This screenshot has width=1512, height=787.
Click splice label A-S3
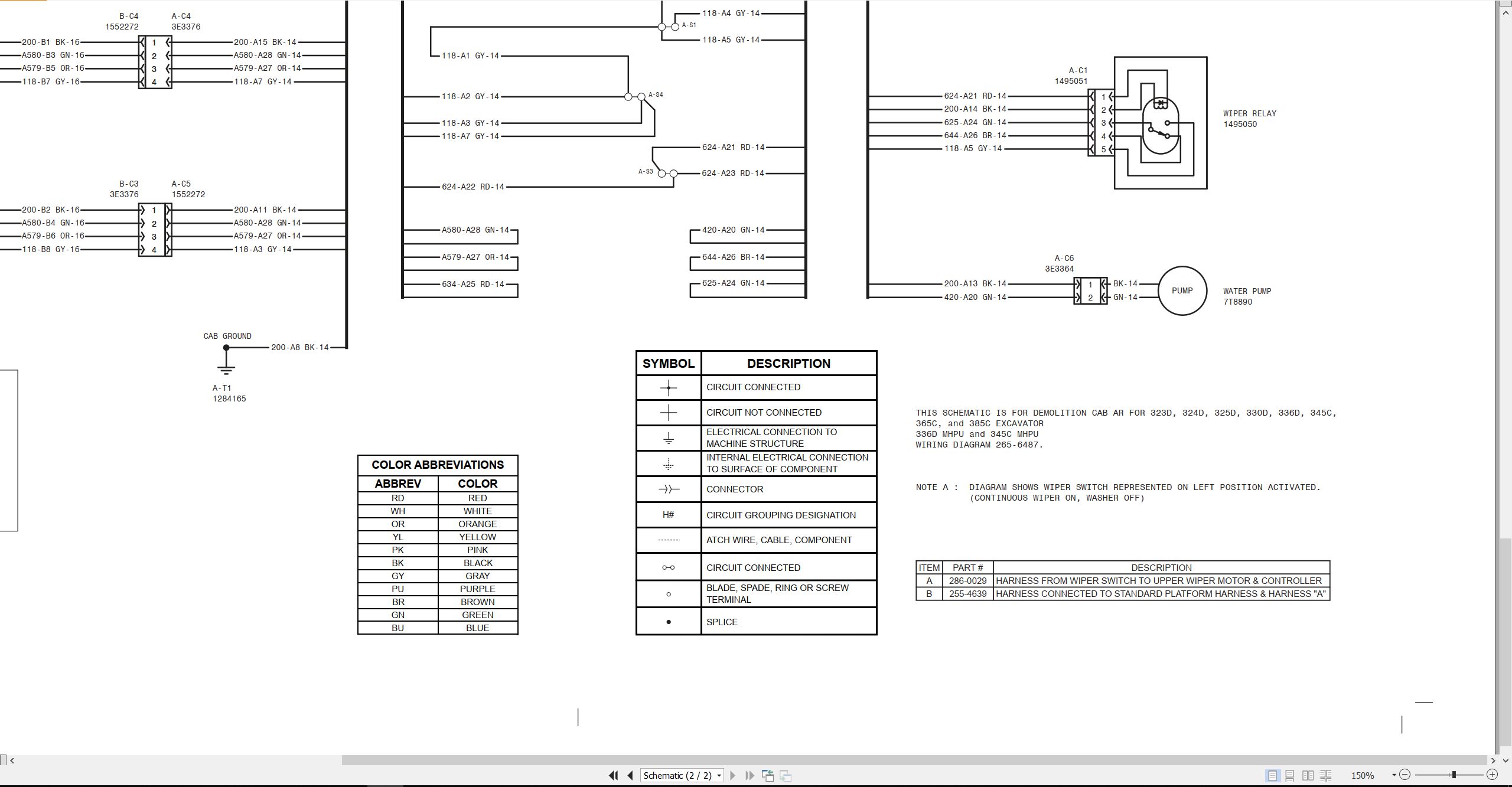point(646,171)
